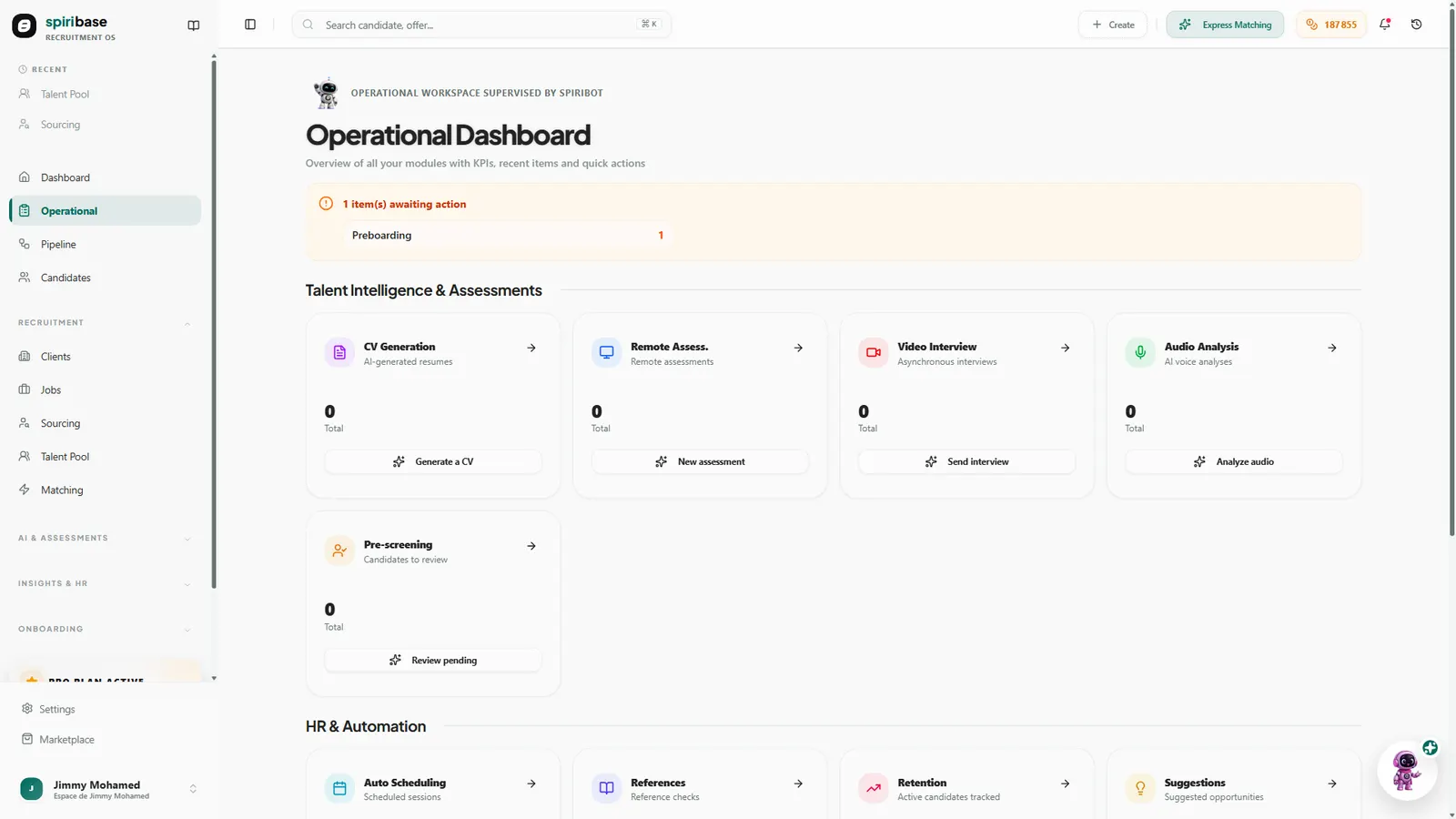1456x819 pixels.
Task: Click the CV Generation document icon
Action: click(x=339, y=352)
